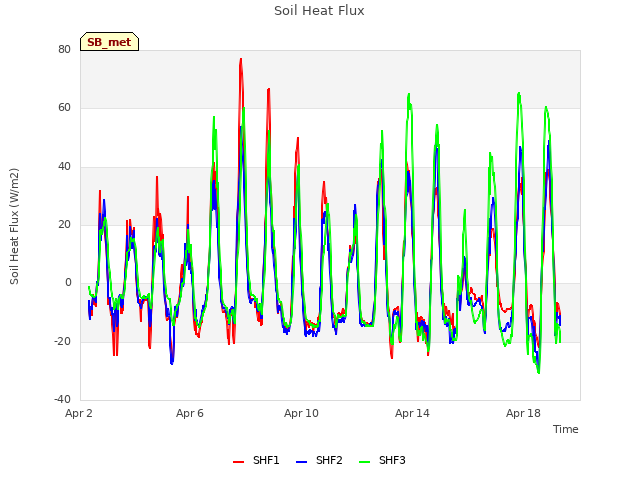Click the highest red SHF1 peak near 77
Screen dimensions: 640x480
point(241,60)
